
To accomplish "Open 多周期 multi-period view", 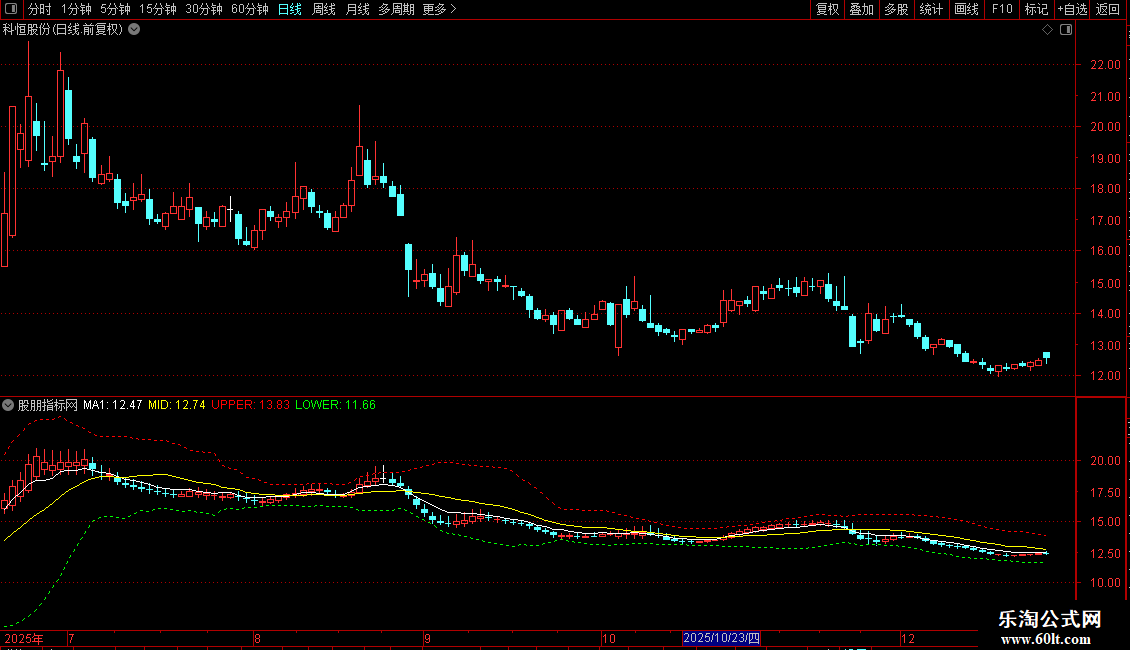I will click(x=396, y=9).
